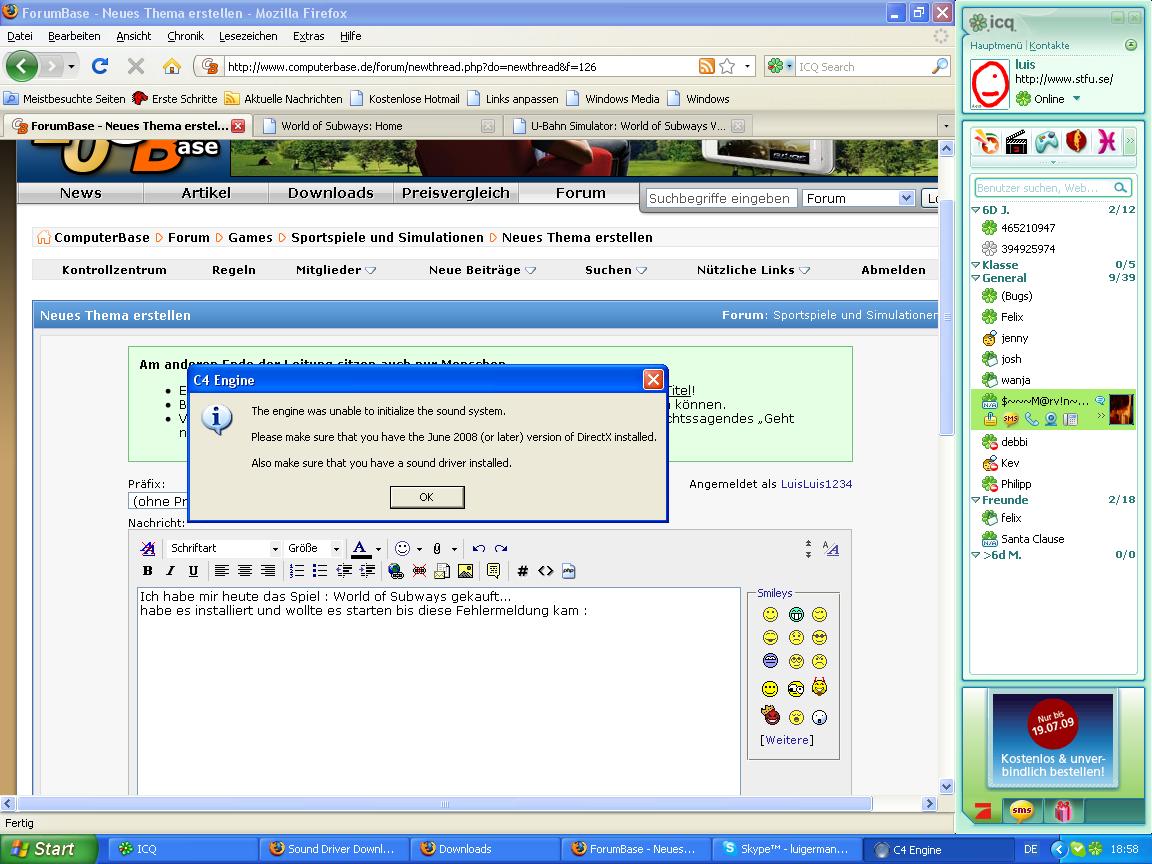The height and width of the screenshot is (864, 1152).
Task: Wrap selection in quote tags
Action: pyautogui.click(x=494, y=571)
